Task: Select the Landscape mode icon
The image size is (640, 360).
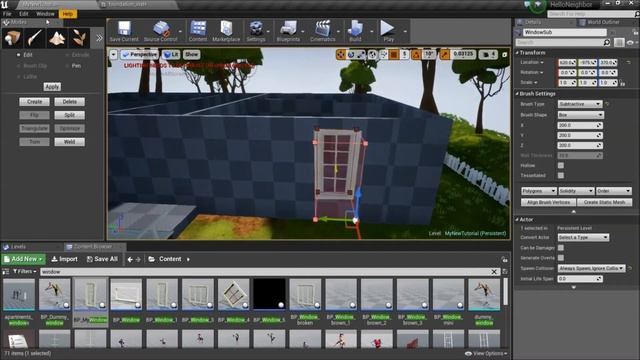Action: [57, 38]
